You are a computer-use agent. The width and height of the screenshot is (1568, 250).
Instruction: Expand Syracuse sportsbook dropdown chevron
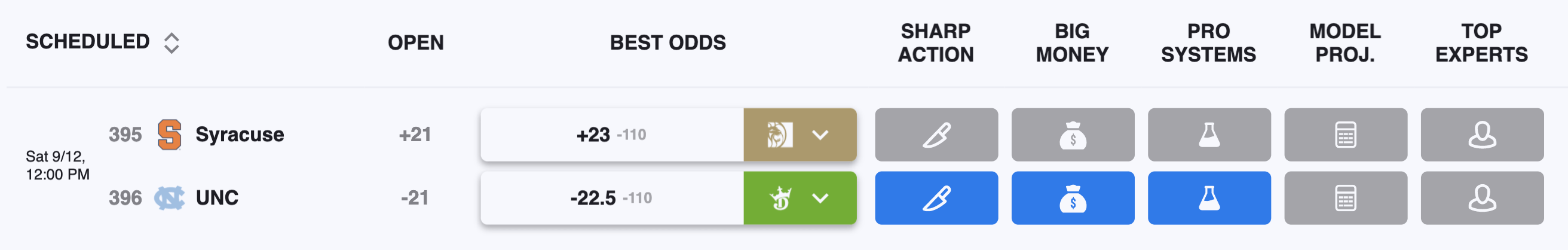(820, 135)
